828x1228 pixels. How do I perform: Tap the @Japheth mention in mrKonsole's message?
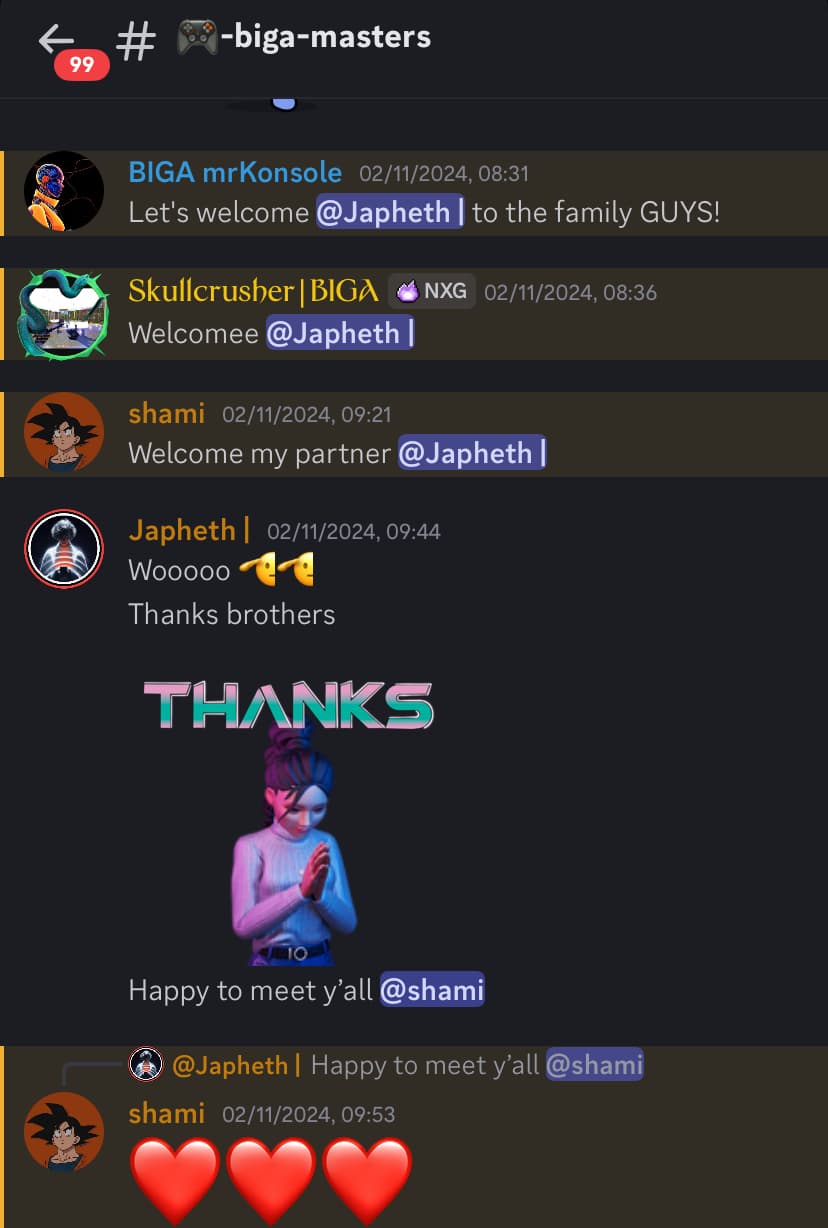(x=390, y=212)
